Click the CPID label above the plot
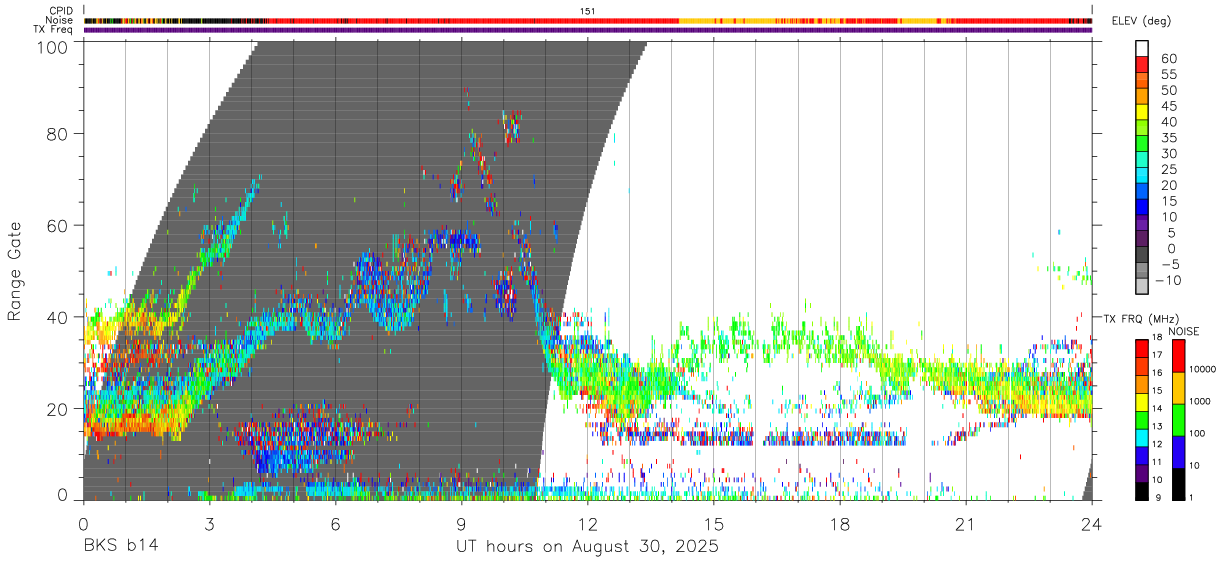This screenshot has height=567, width=1228. tap(61, 11)
